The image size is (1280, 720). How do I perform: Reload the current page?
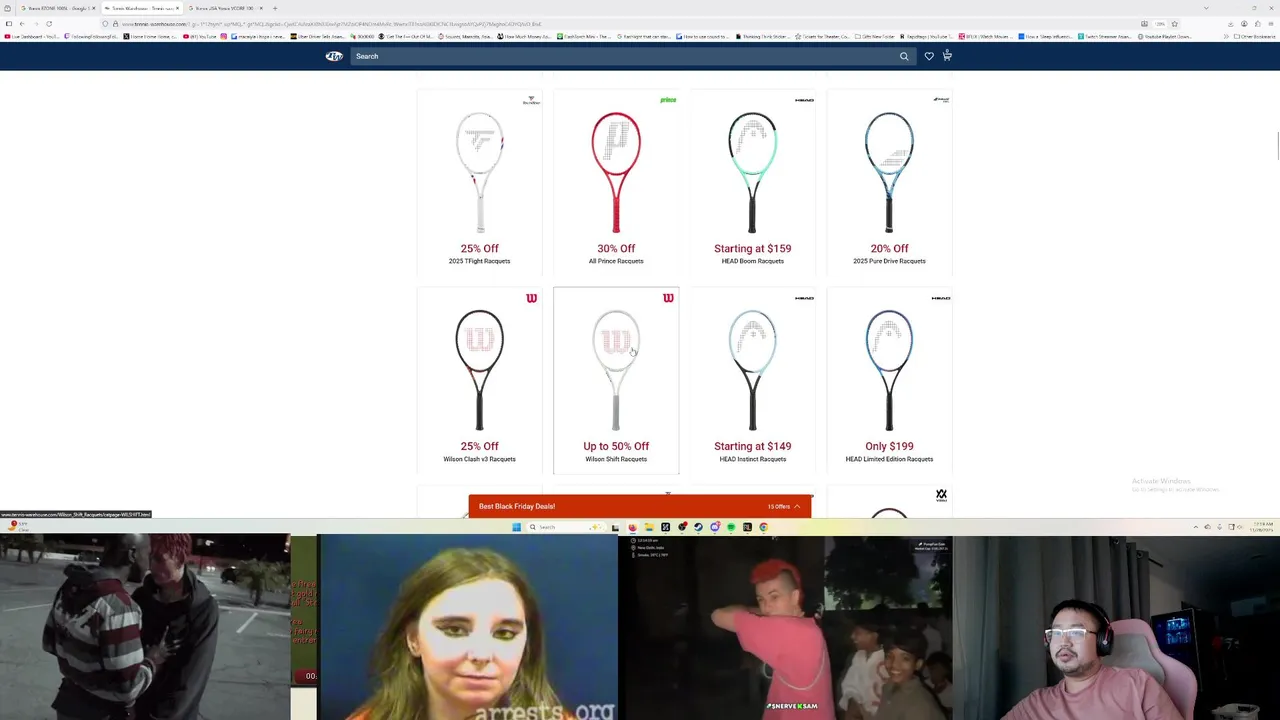pos(48,23)
